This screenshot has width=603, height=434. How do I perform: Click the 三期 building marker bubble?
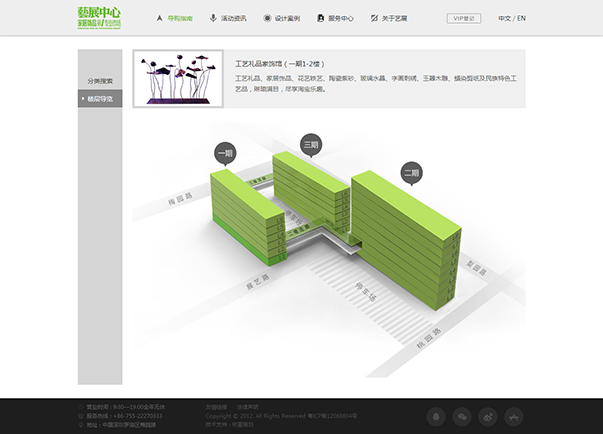[311, 145]
